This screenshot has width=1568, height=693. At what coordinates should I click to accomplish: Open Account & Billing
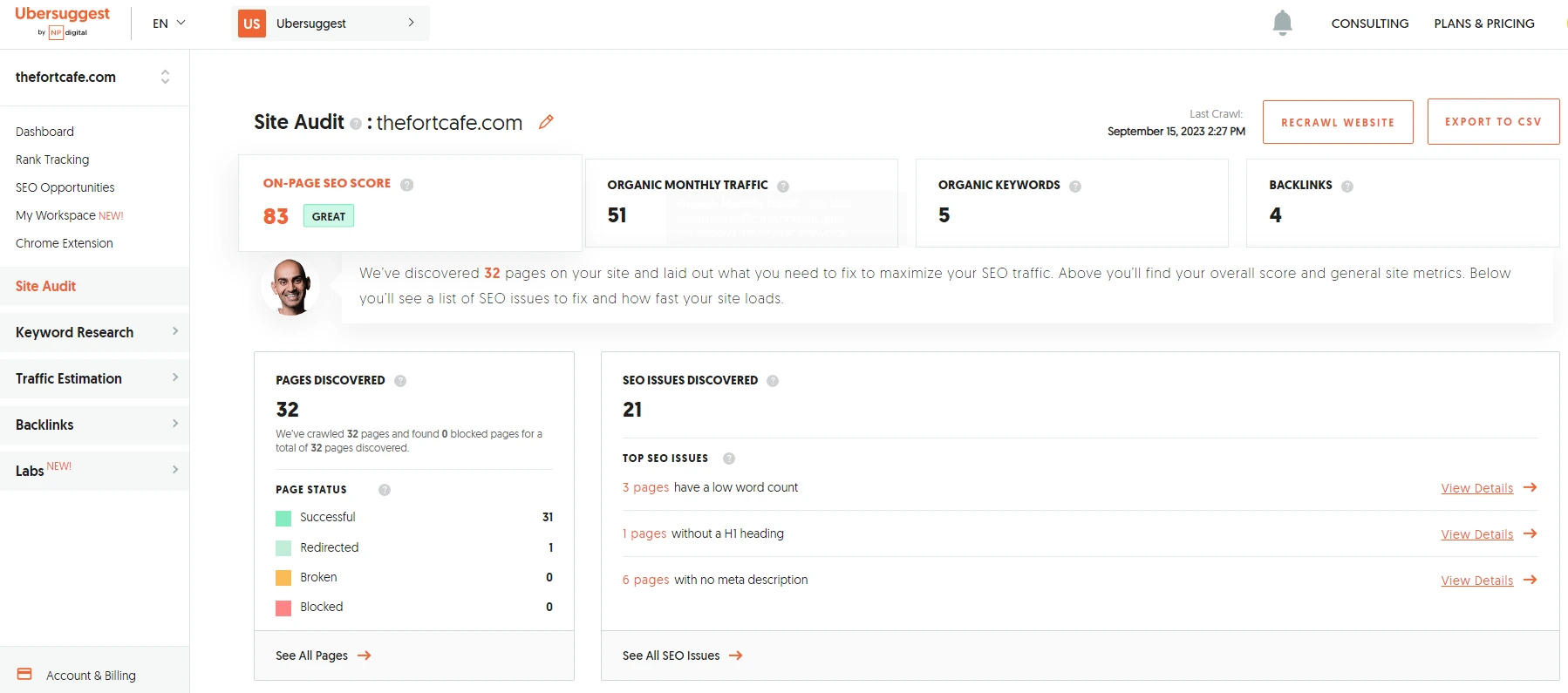(91, 676)
